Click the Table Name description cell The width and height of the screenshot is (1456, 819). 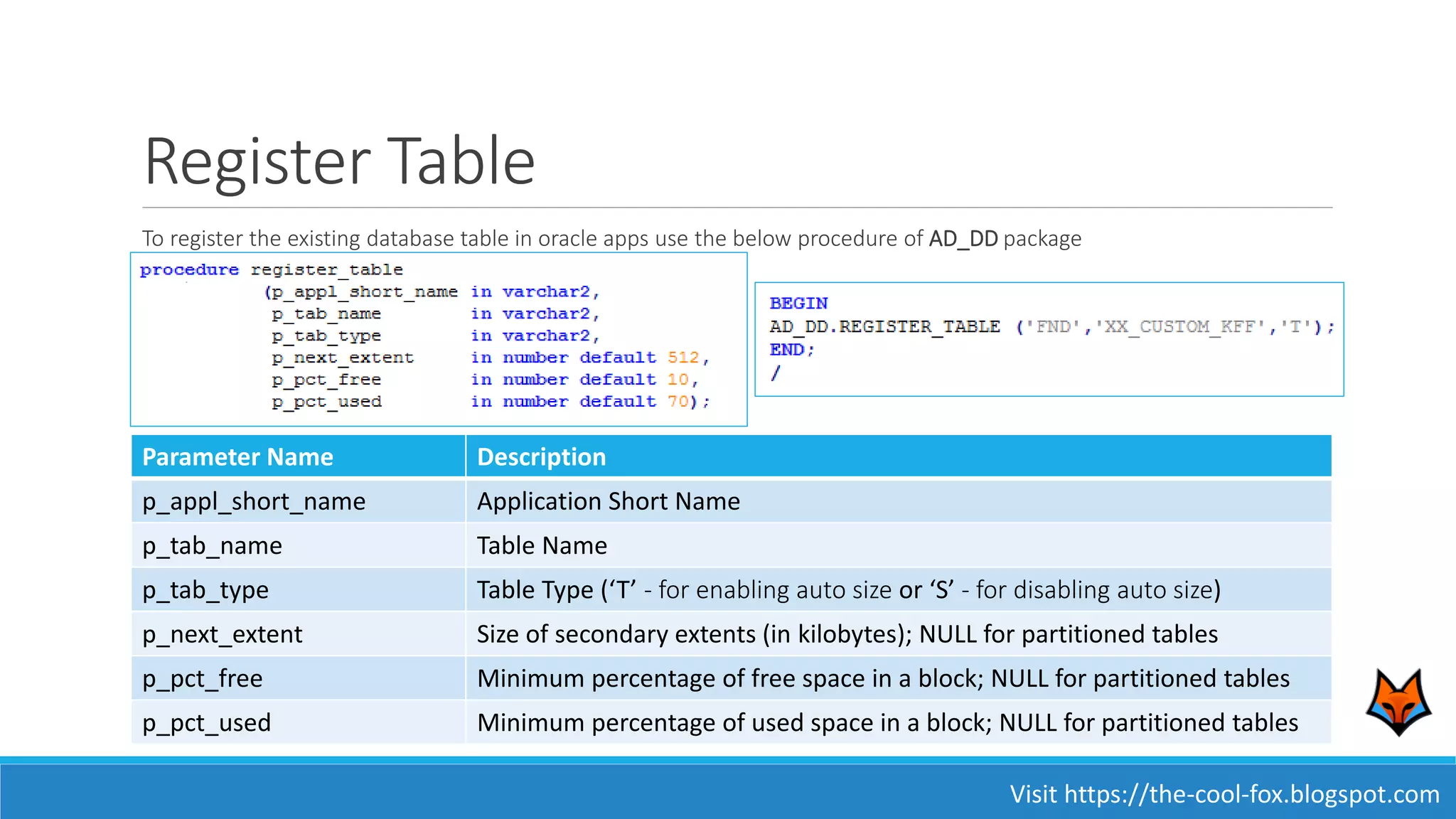point(542,546)
